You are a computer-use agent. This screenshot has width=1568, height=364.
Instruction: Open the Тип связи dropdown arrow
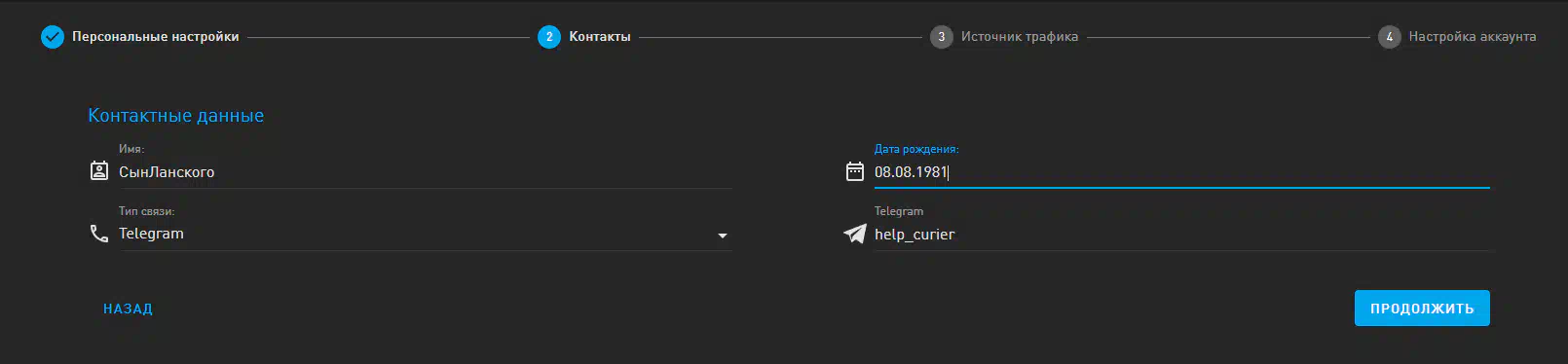(723, 236)
